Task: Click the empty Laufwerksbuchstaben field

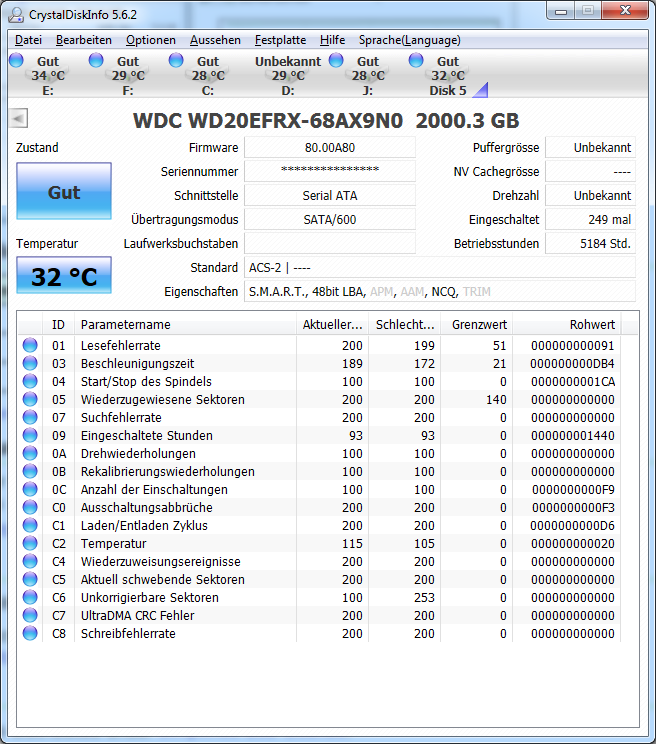Action: (330, 243)
